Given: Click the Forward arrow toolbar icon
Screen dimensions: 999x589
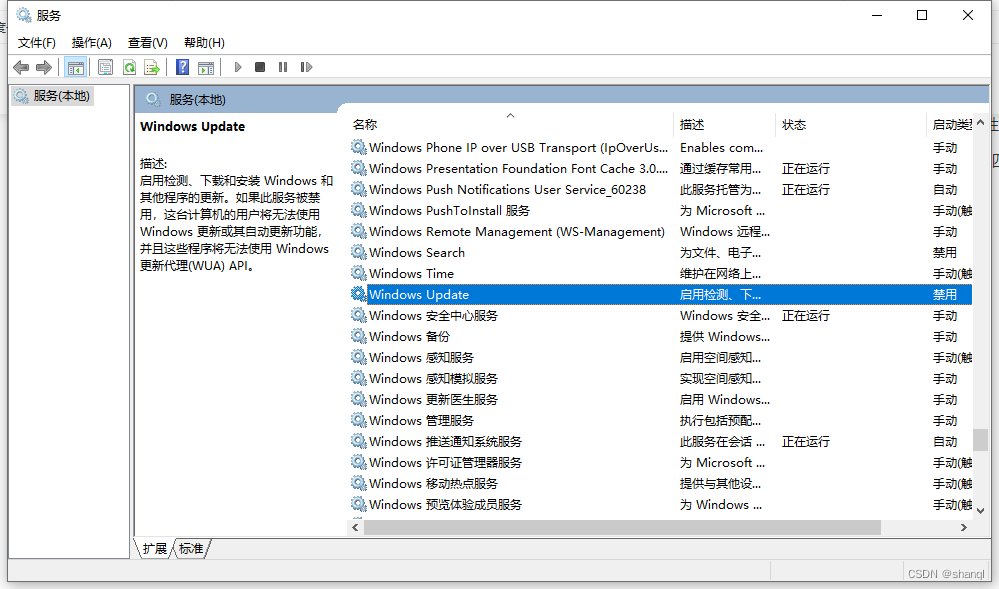Looking at the screenshot, I should (x=44, y=67).
